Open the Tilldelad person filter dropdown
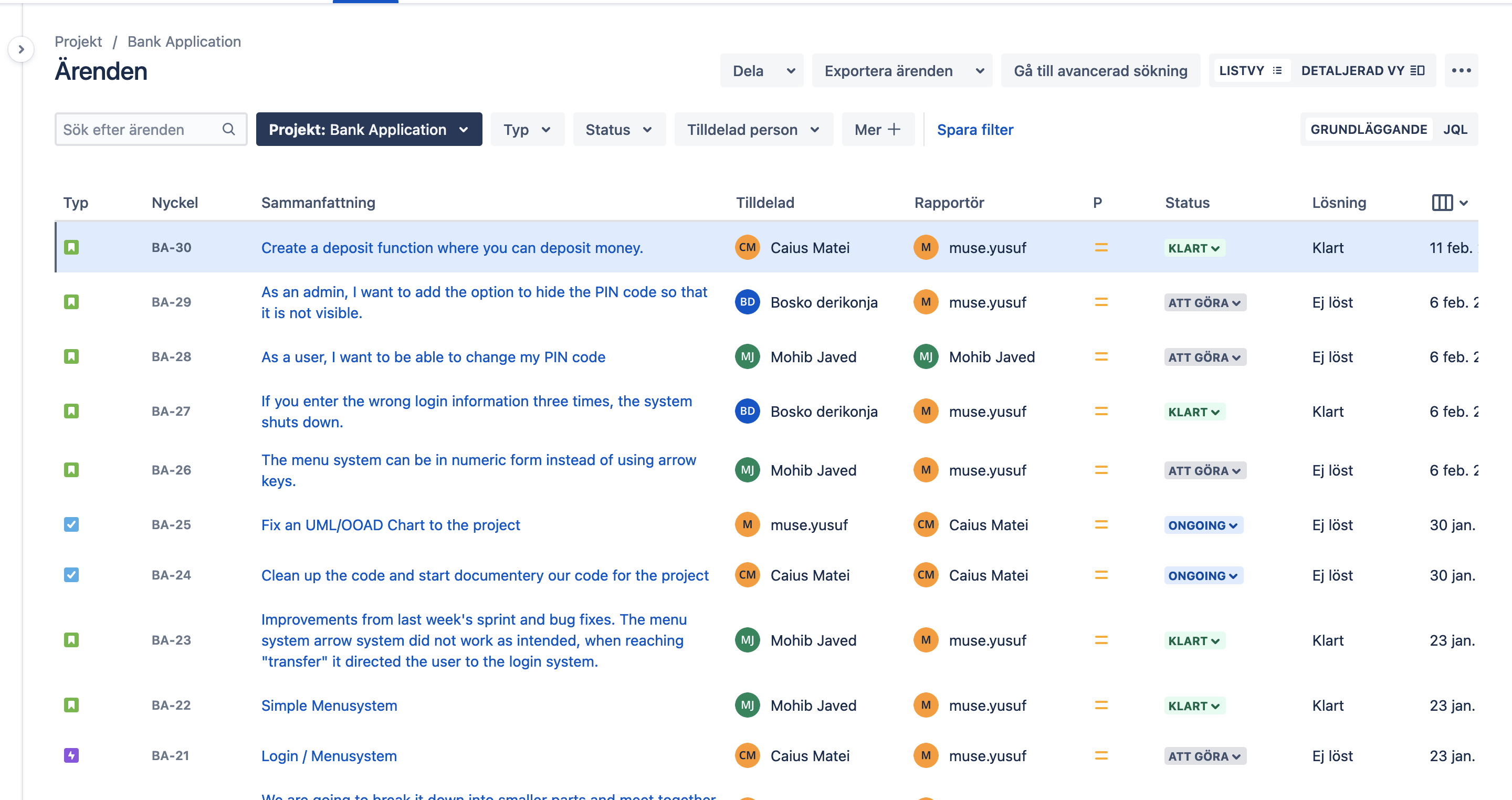The image size is (1512, 800). [753, 129]
